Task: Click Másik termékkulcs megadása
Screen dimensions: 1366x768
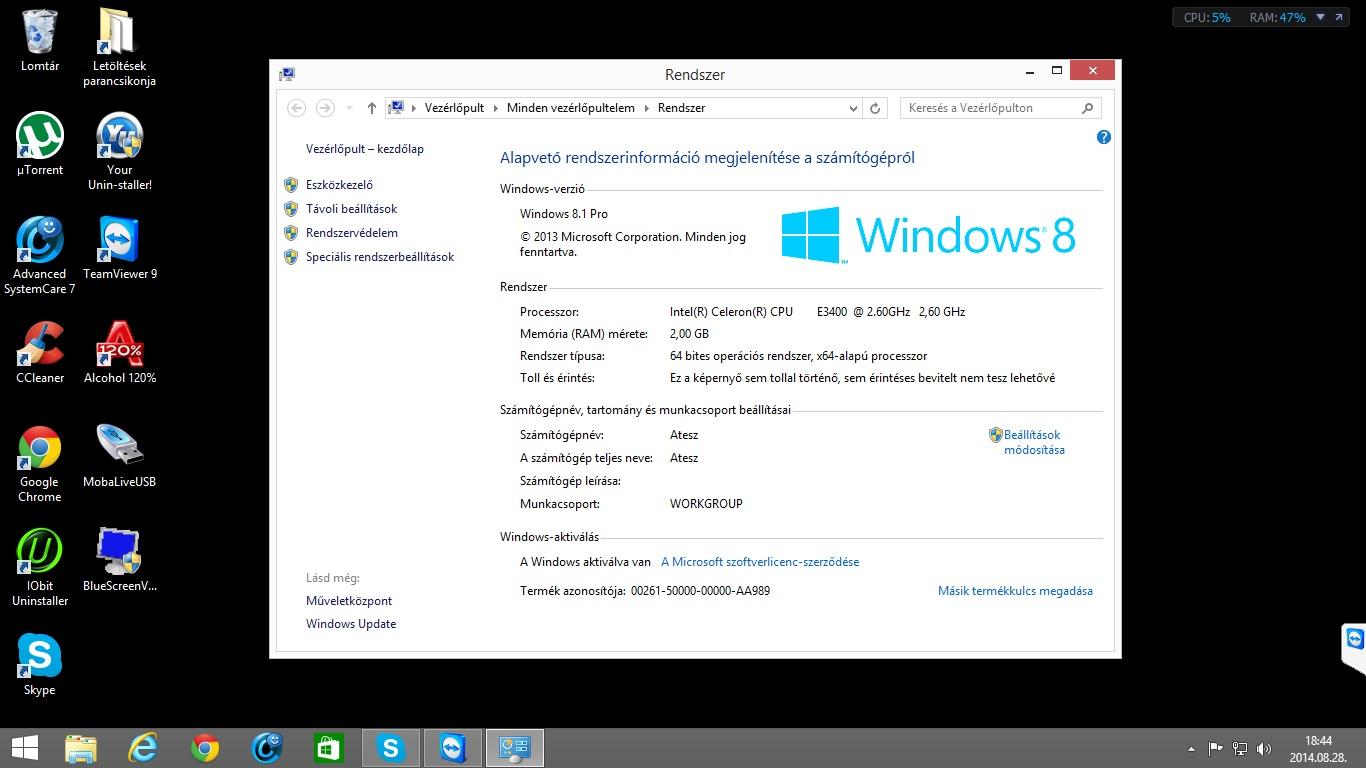Action: 1015,591
